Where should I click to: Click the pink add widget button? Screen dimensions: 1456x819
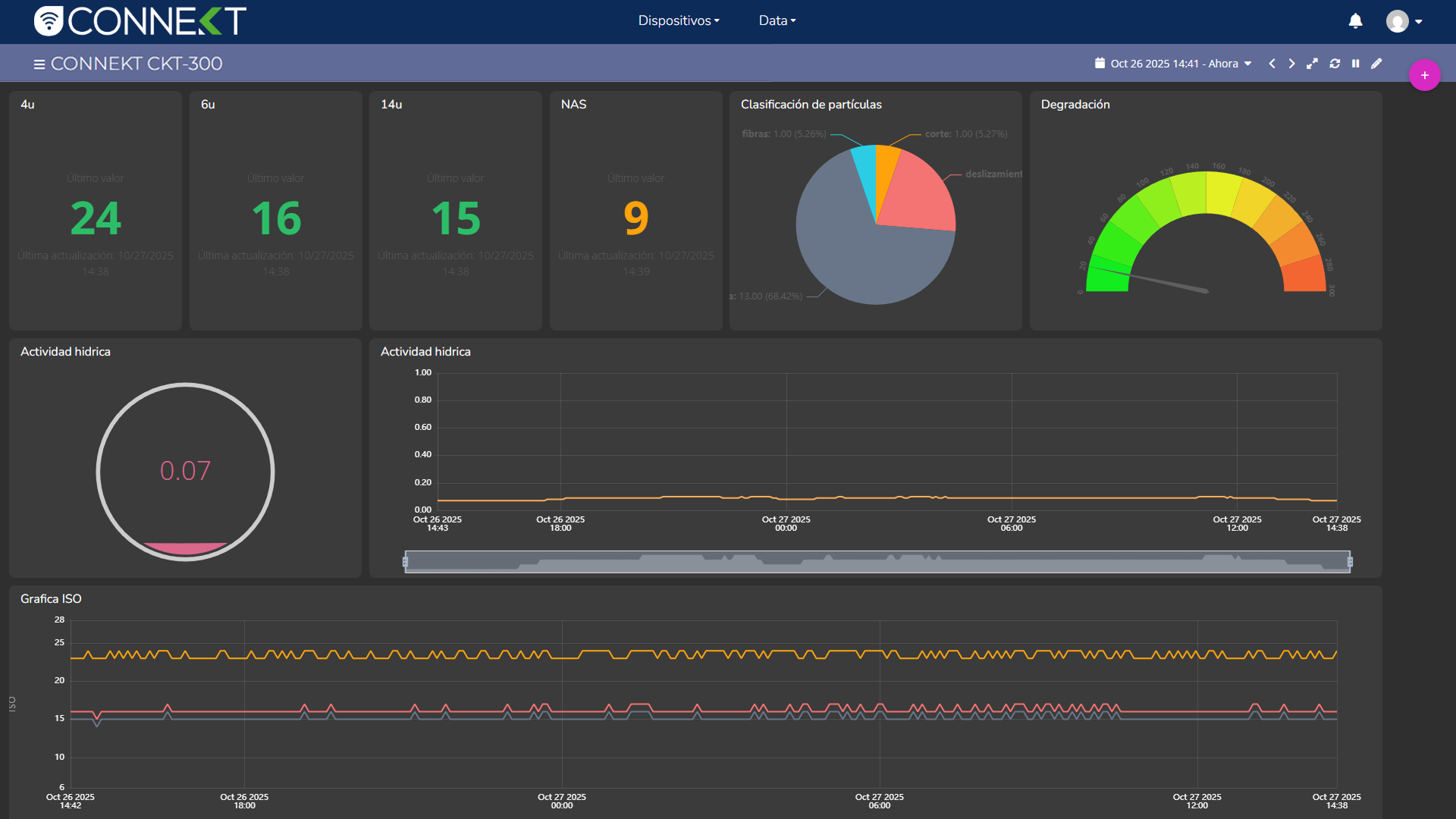[x=1424, y=75]
